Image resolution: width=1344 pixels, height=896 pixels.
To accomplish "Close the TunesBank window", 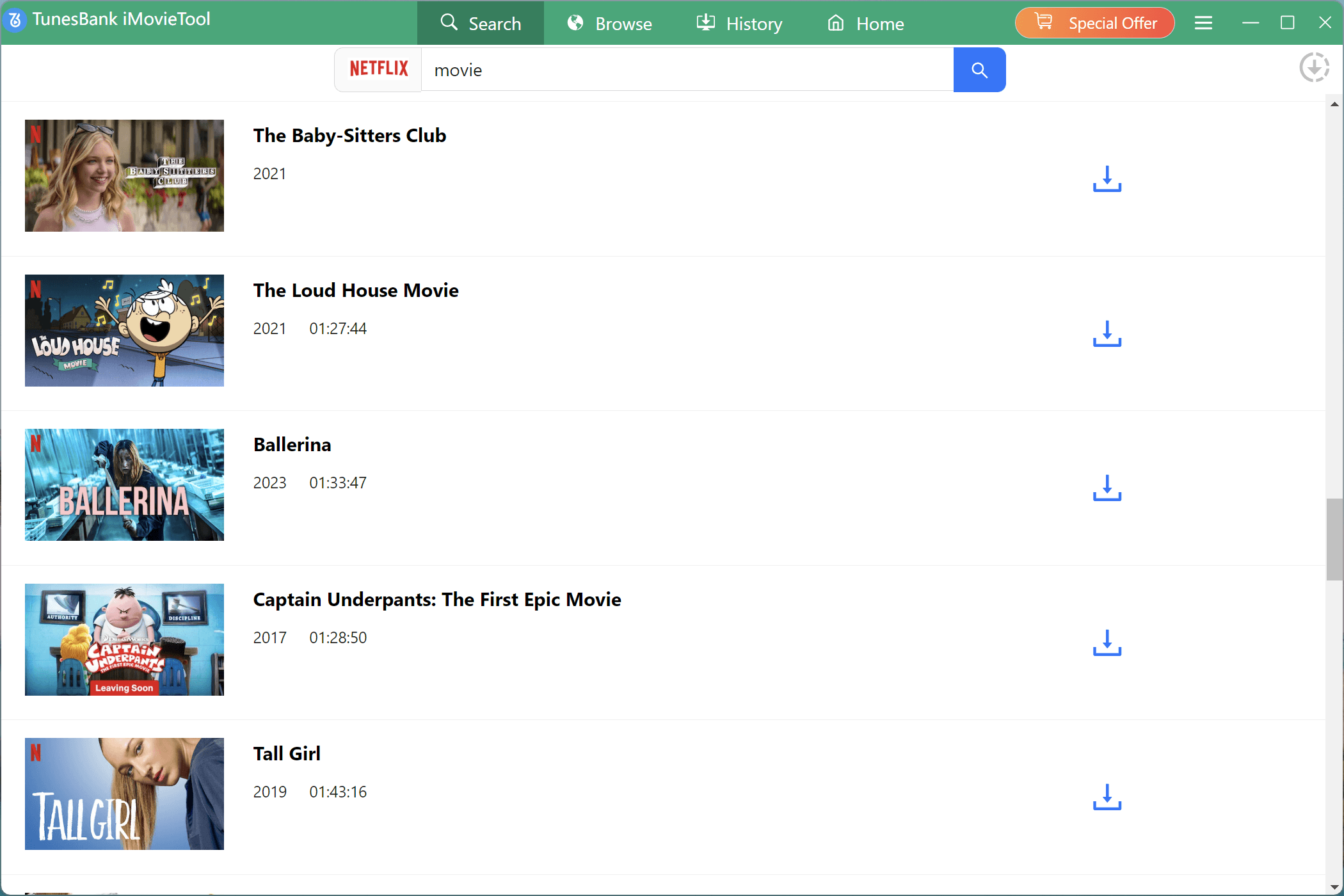I will point(1325,23).
